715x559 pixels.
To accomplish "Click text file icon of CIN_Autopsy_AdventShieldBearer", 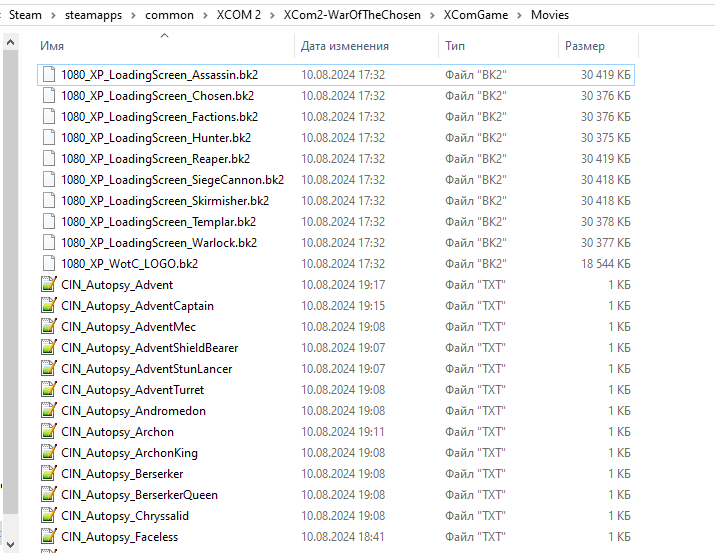I will pos(49,347).
